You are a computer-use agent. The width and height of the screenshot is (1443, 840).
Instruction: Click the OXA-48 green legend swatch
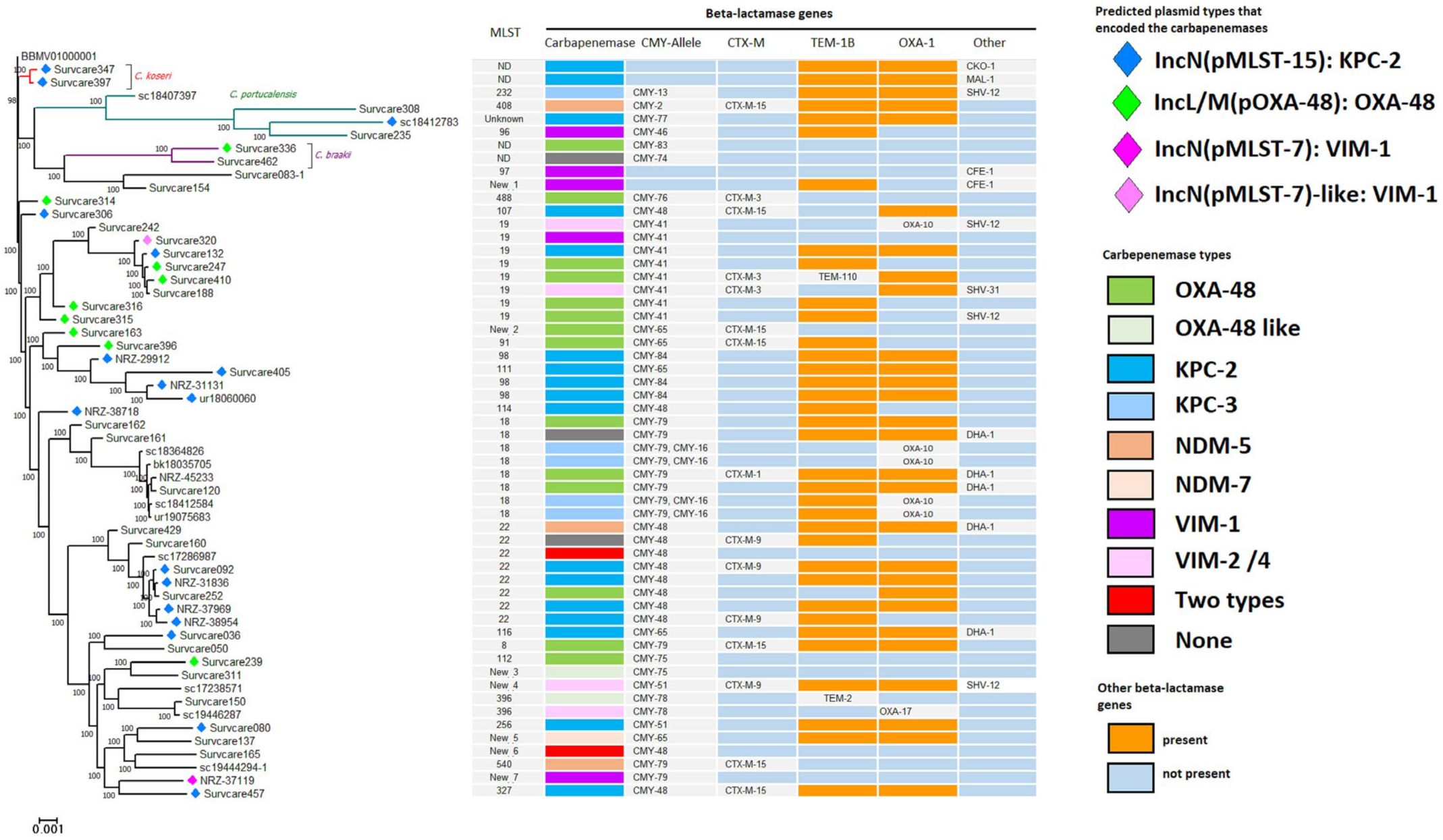1130,290
